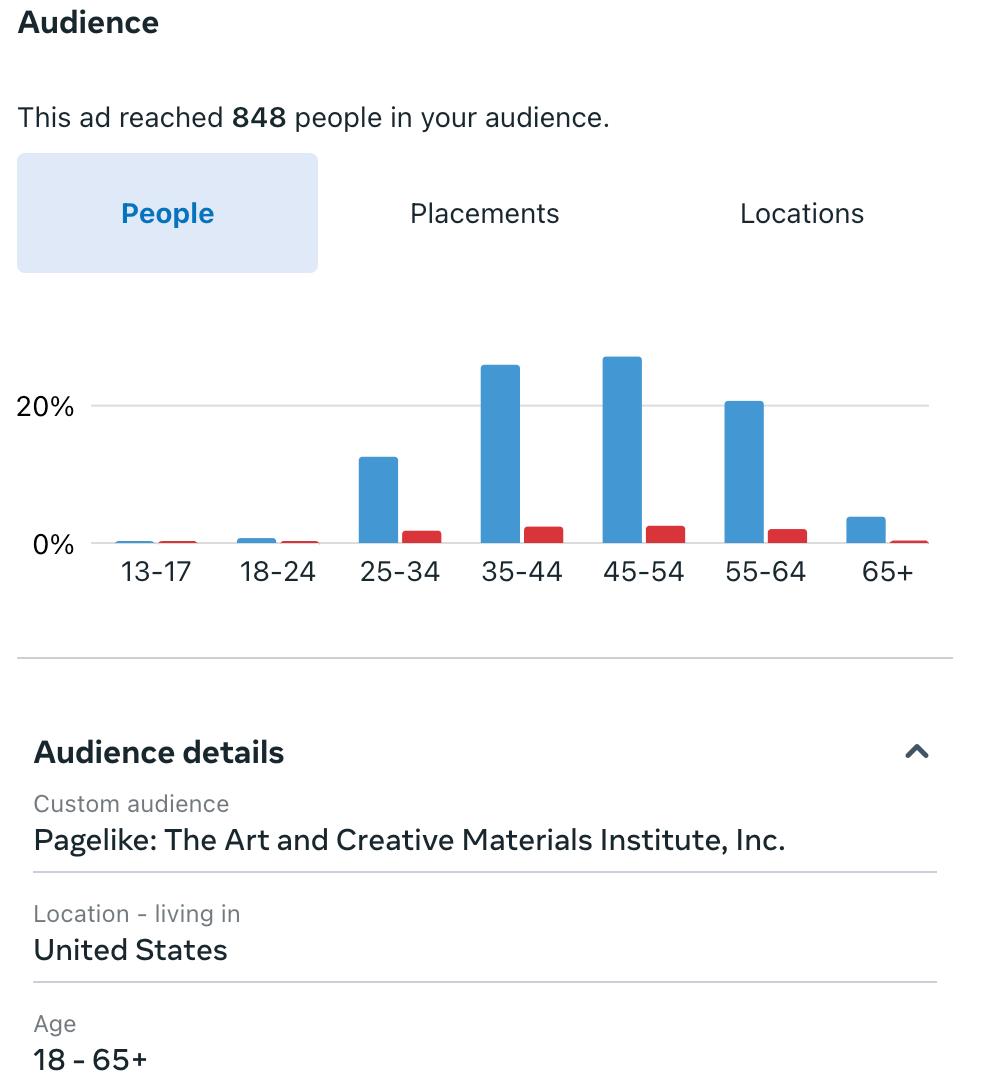
Task: Click the 13-17 age group label
Action: (155, 572)
